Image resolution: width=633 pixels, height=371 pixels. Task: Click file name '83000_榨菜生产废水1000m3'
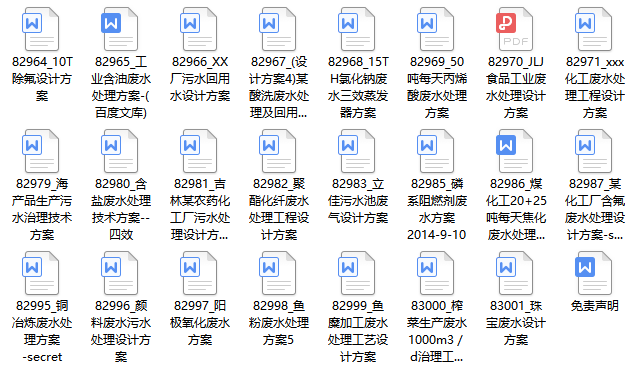coord(437,331)
